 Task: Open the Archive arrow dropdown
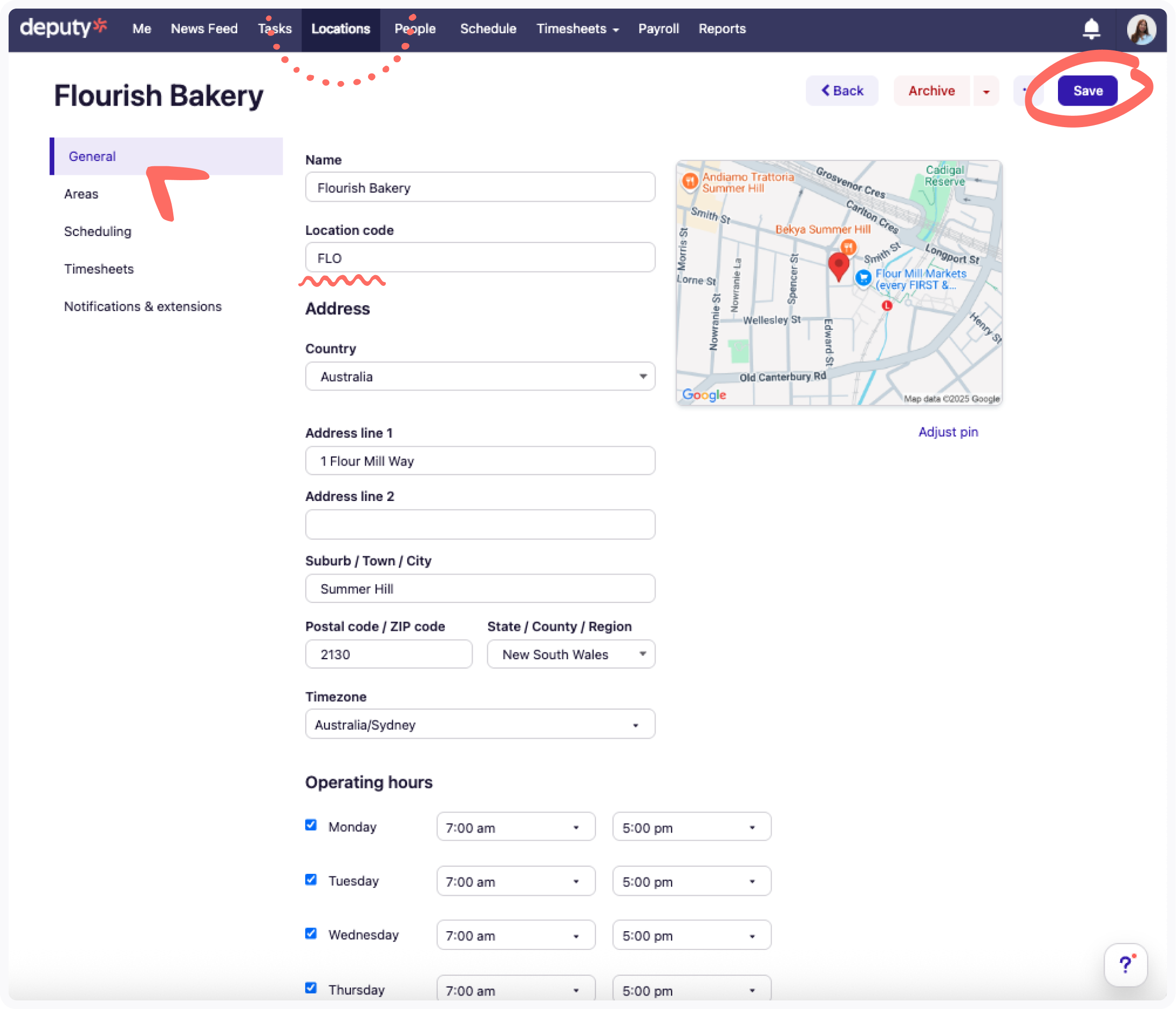coord(986,91)
